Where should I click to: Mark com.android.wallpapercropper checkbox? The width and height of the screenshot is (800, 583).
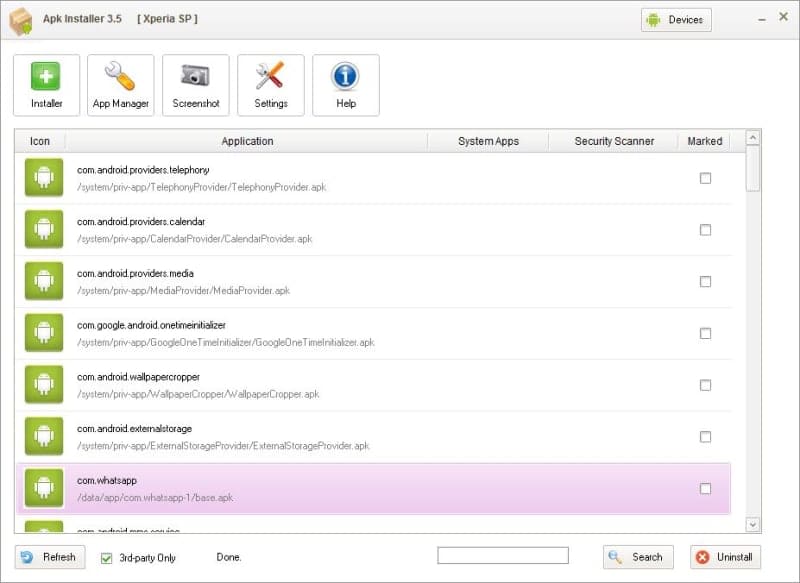(x=705, y=385)
